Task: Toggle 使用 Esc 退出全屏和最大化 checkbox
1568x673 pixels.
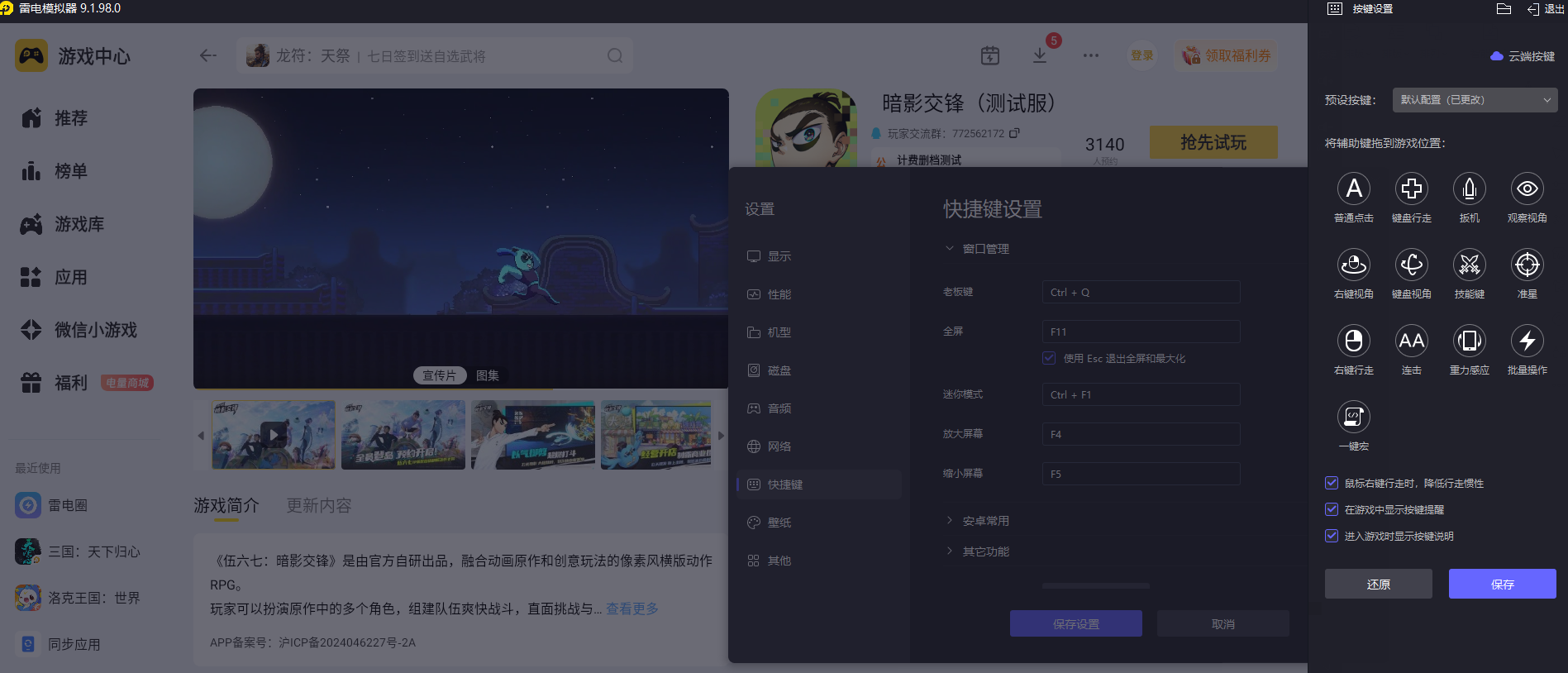Action: coord(1049,358)
